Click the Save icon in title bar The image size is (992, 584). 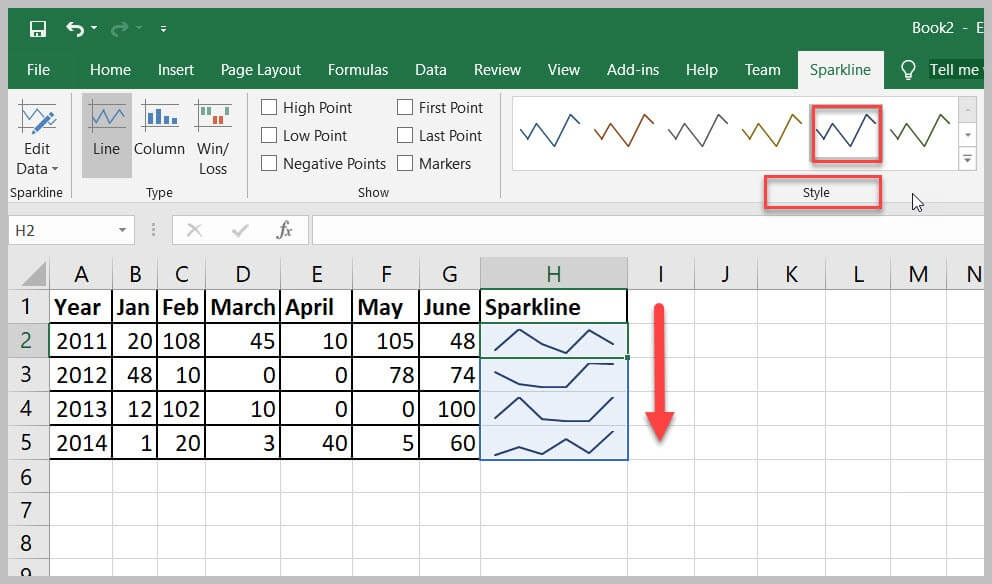point(38,29)
